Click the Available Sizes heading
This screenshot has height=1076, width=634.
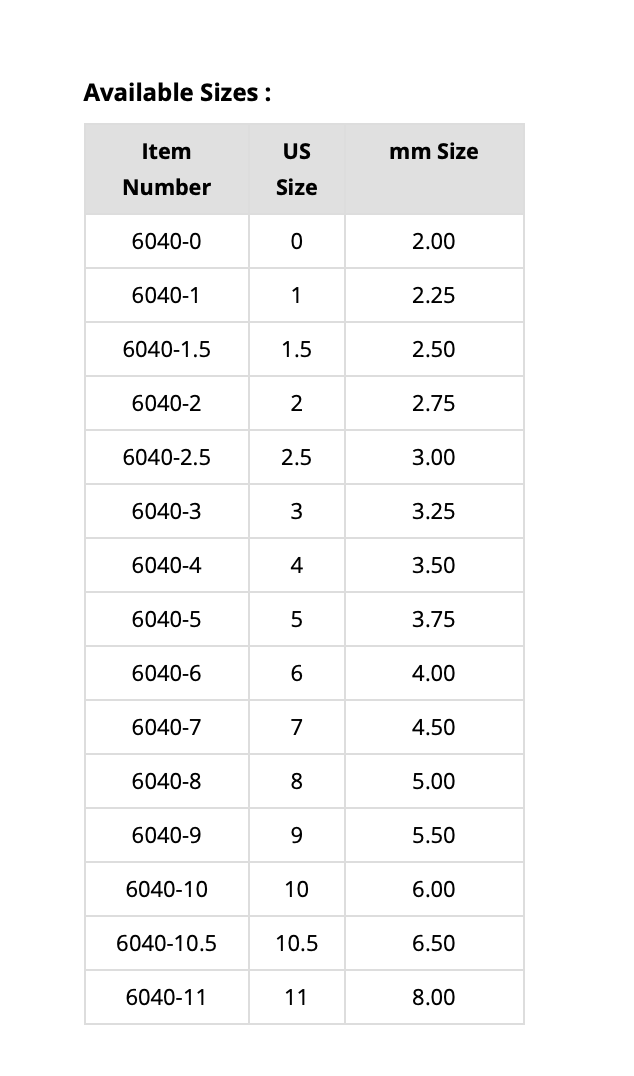pyautogui.click(x=177, y=93)
